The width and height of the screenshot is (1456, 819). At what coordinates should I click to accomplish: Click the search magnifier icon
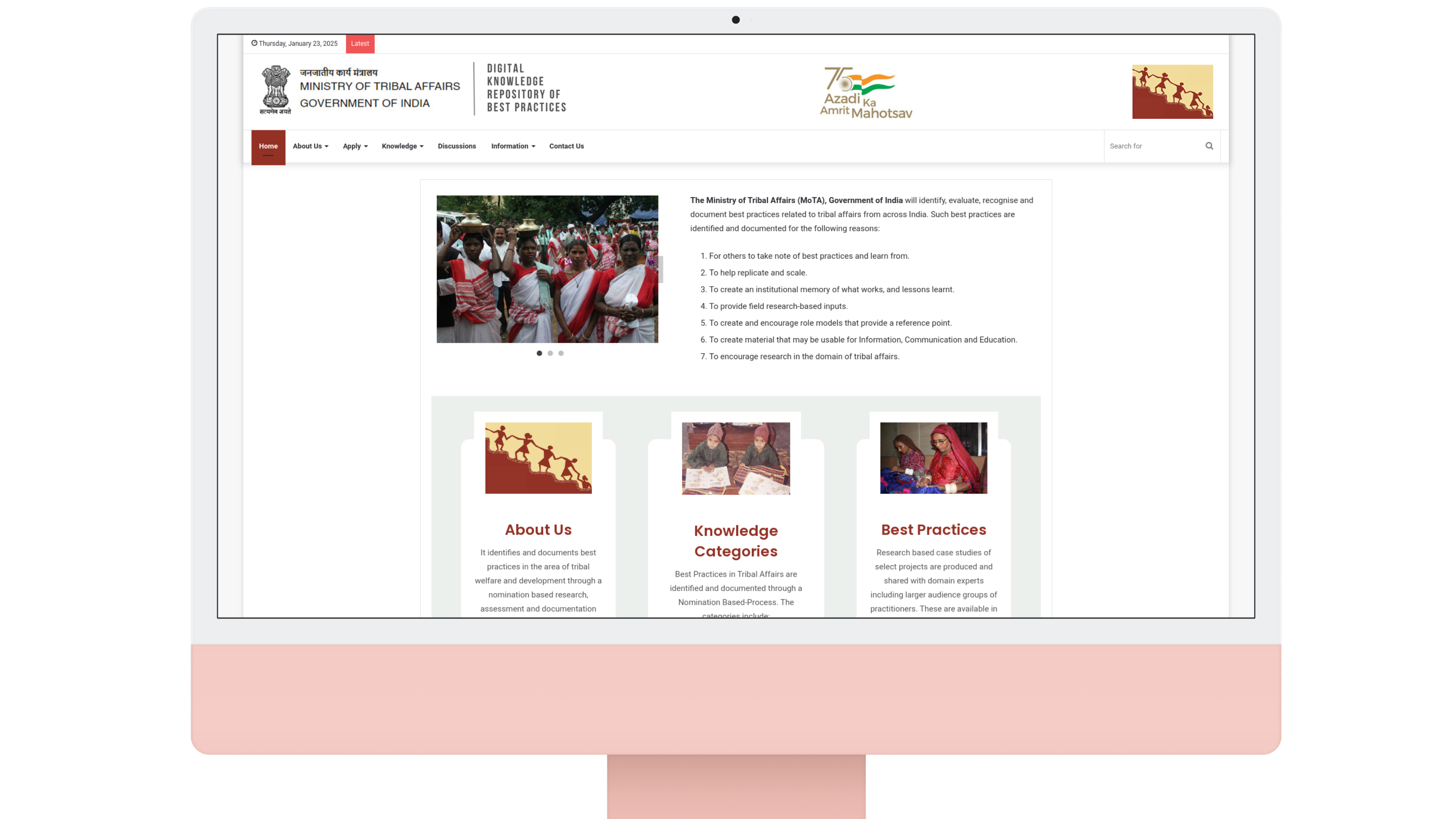[1209, 146]
